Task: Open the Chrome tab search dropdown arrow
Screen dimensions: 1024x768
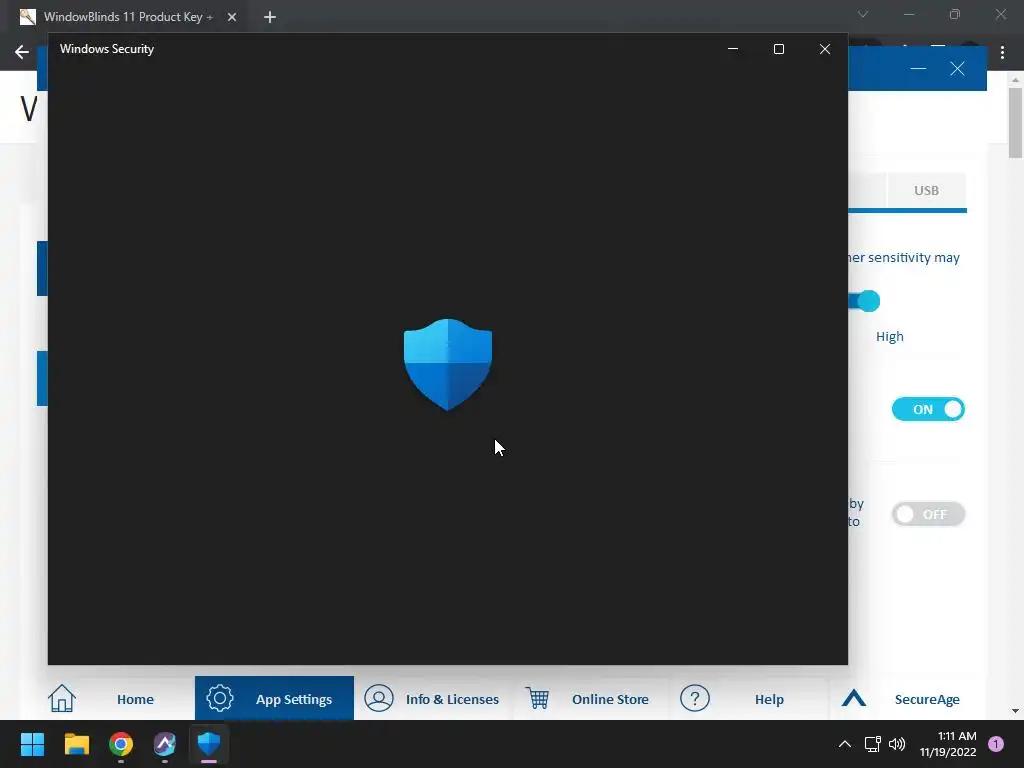Action: [x=863, y=14]
